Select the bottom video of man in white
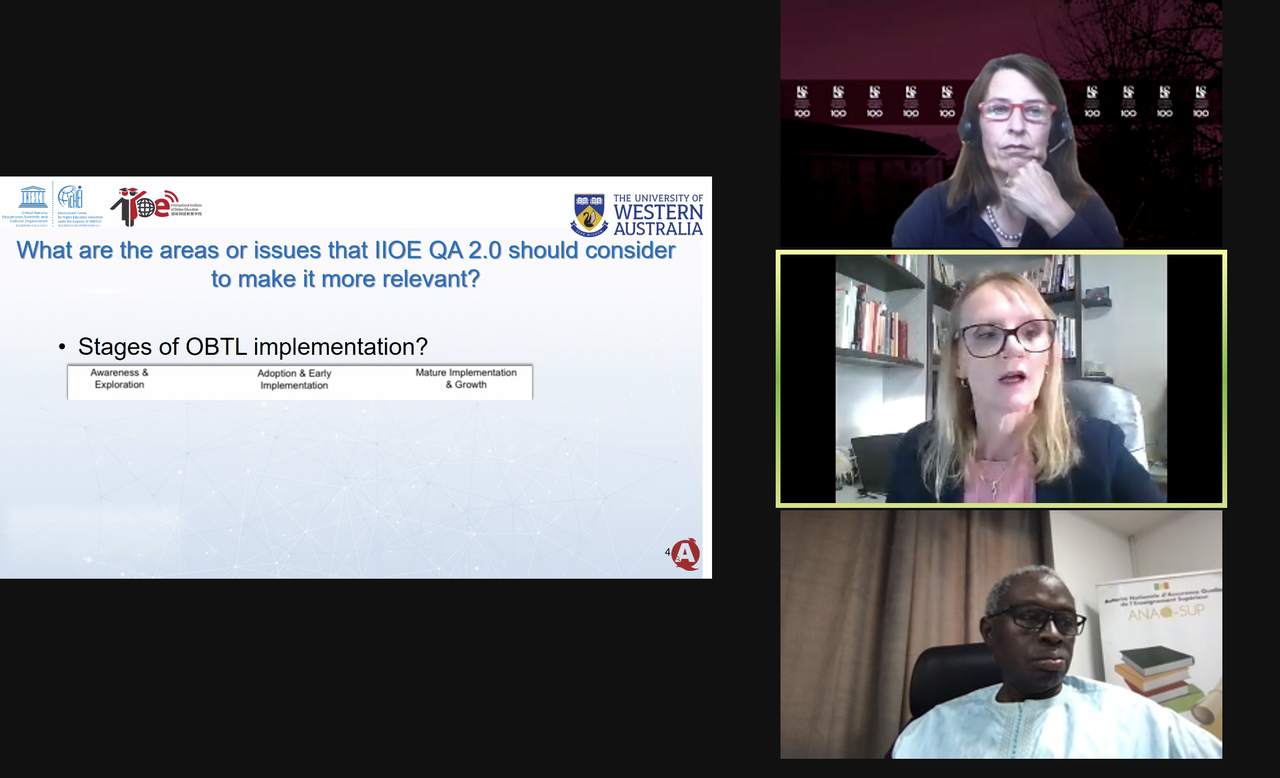The image size is (1280, 778). [x=1001, y=634]
